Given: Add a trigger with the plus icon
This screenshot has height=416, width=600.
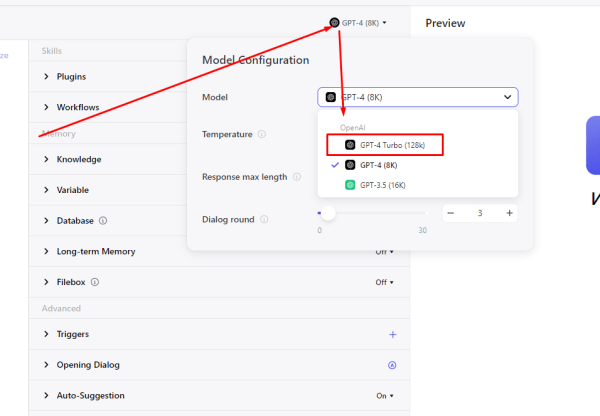Looking at the screenshot, I should click(x=392, y=334).
